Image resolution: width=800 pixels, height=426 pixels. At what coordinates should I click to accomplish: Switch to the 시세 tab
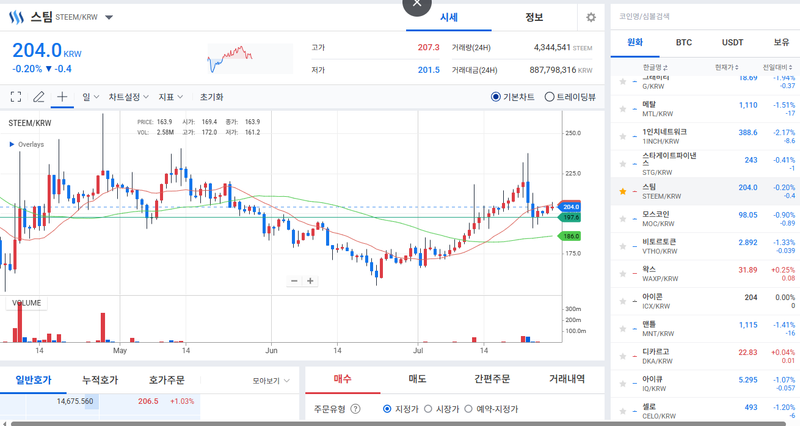448,17
